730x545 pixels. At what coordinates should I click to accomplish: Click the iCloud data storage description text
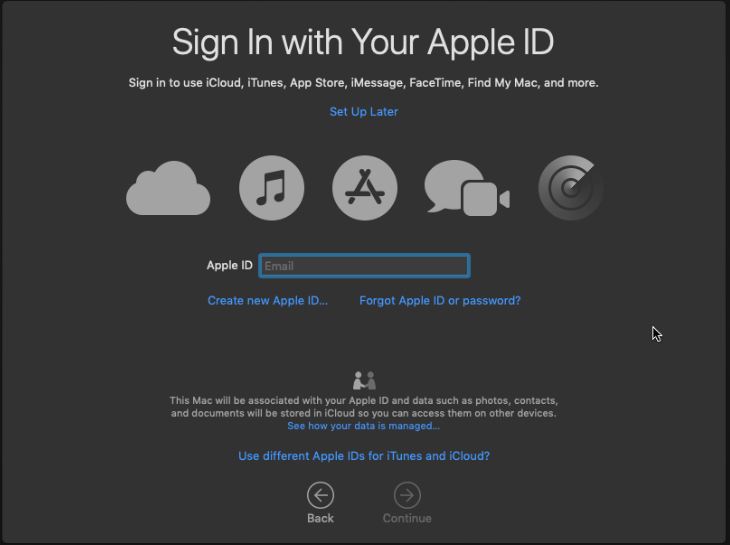(x=364, y=407)
